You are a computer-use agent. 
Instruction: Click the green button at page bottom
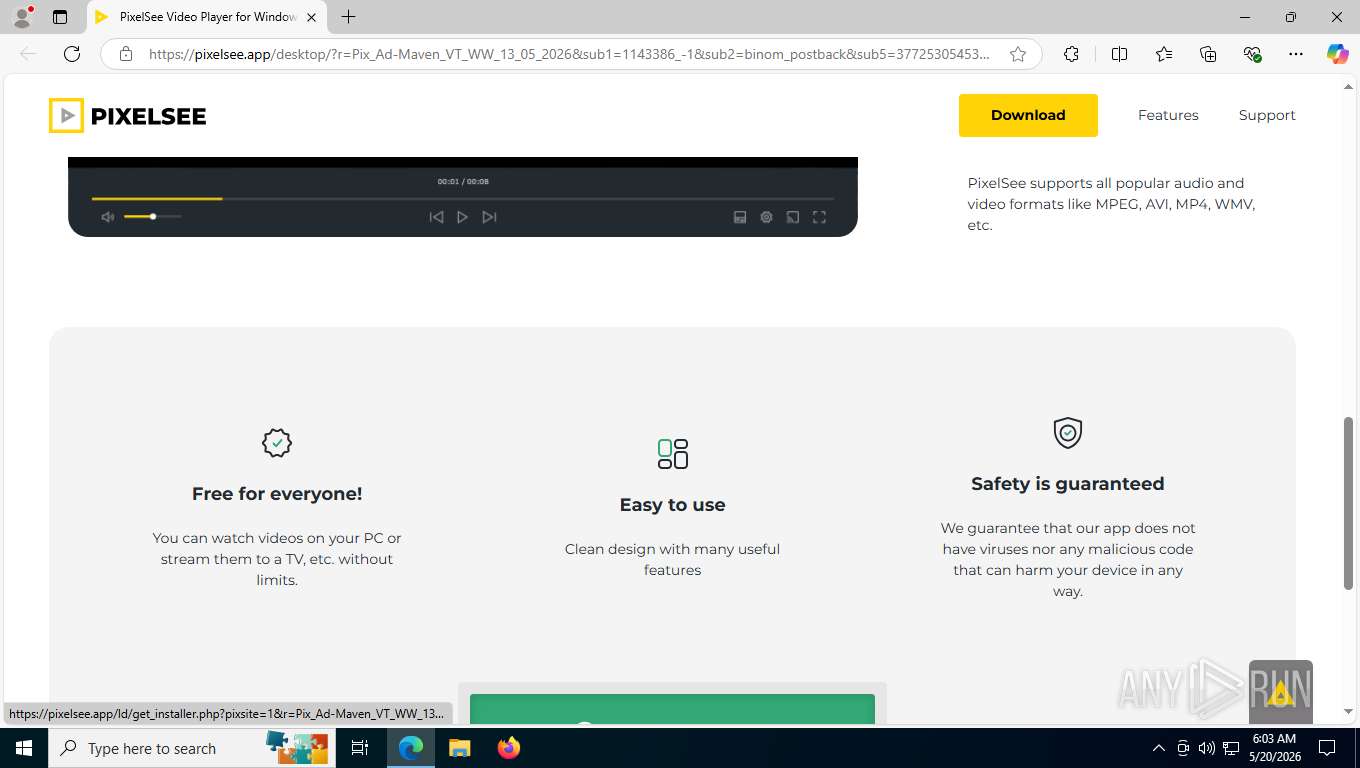click(672, 709)
